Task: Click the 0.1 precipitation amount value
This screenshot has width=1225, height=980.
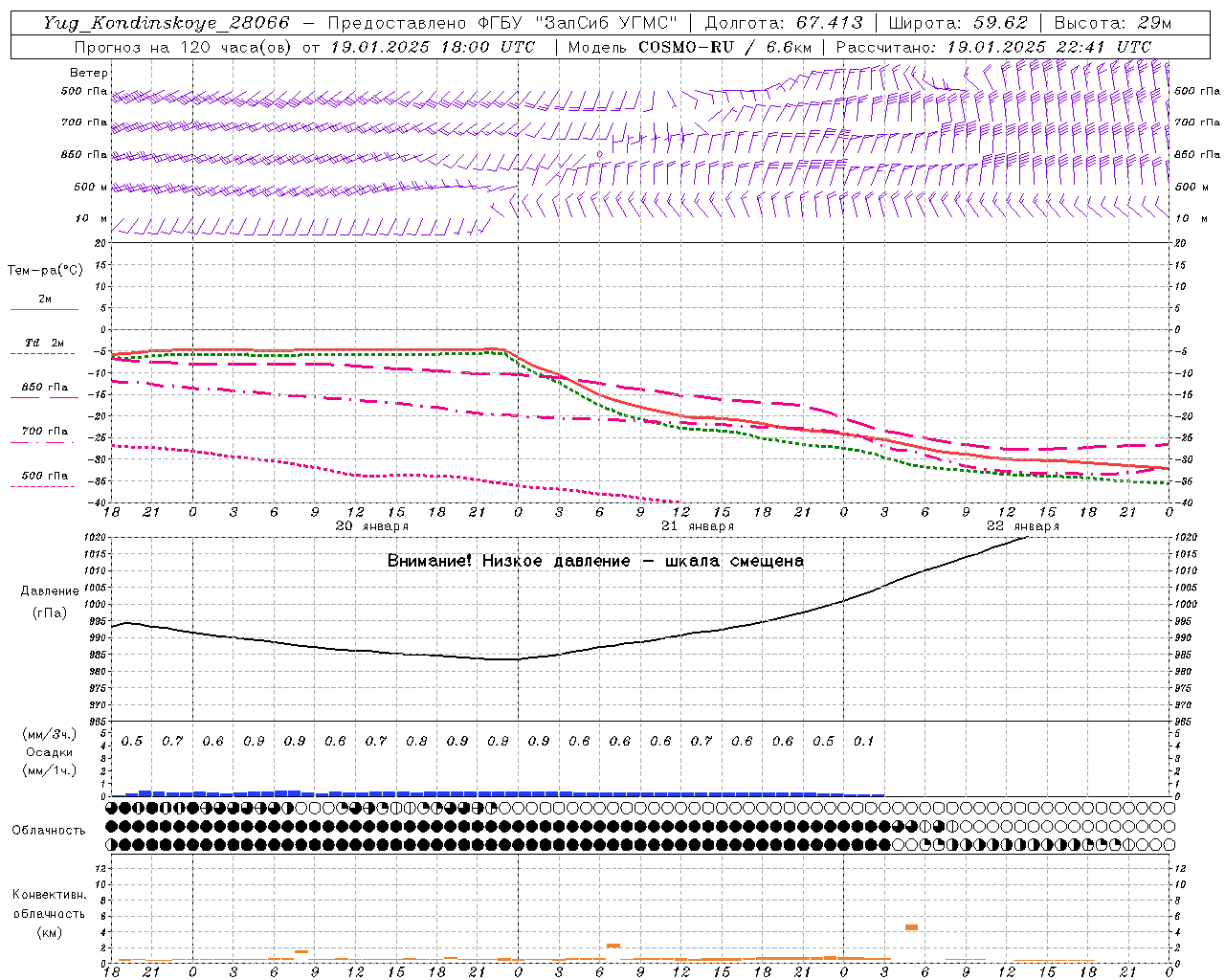Action: (x=863, y=741)
